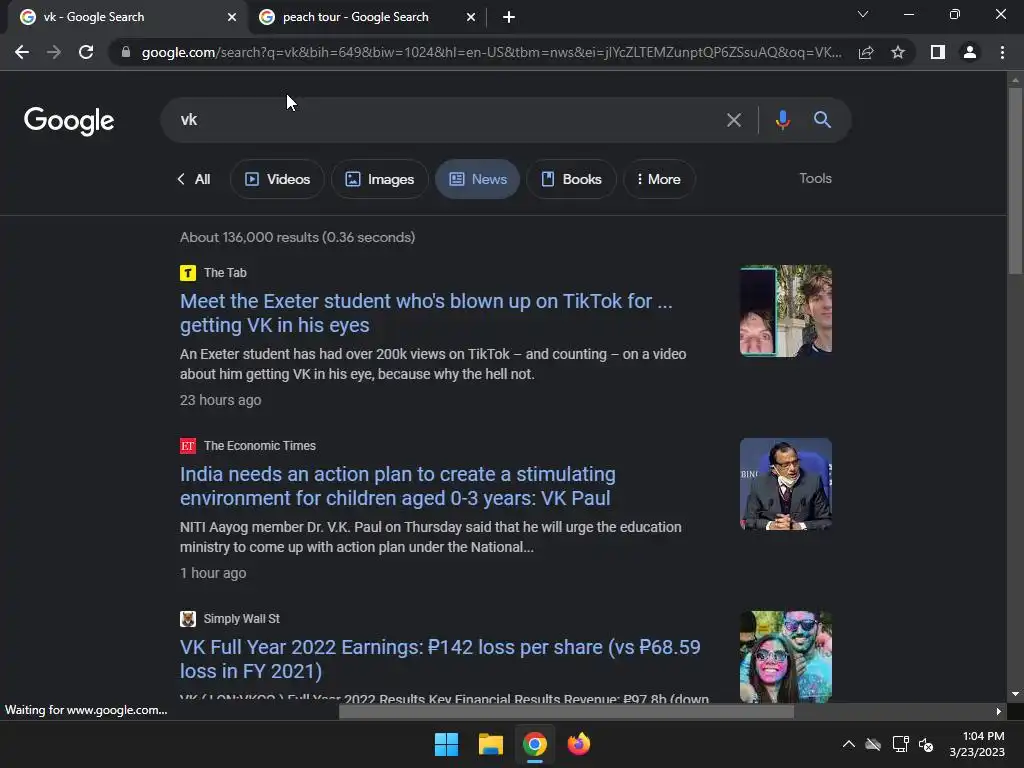Reload the current page
Viewport: 1024px width, 768px height.
tap(86, 52)
